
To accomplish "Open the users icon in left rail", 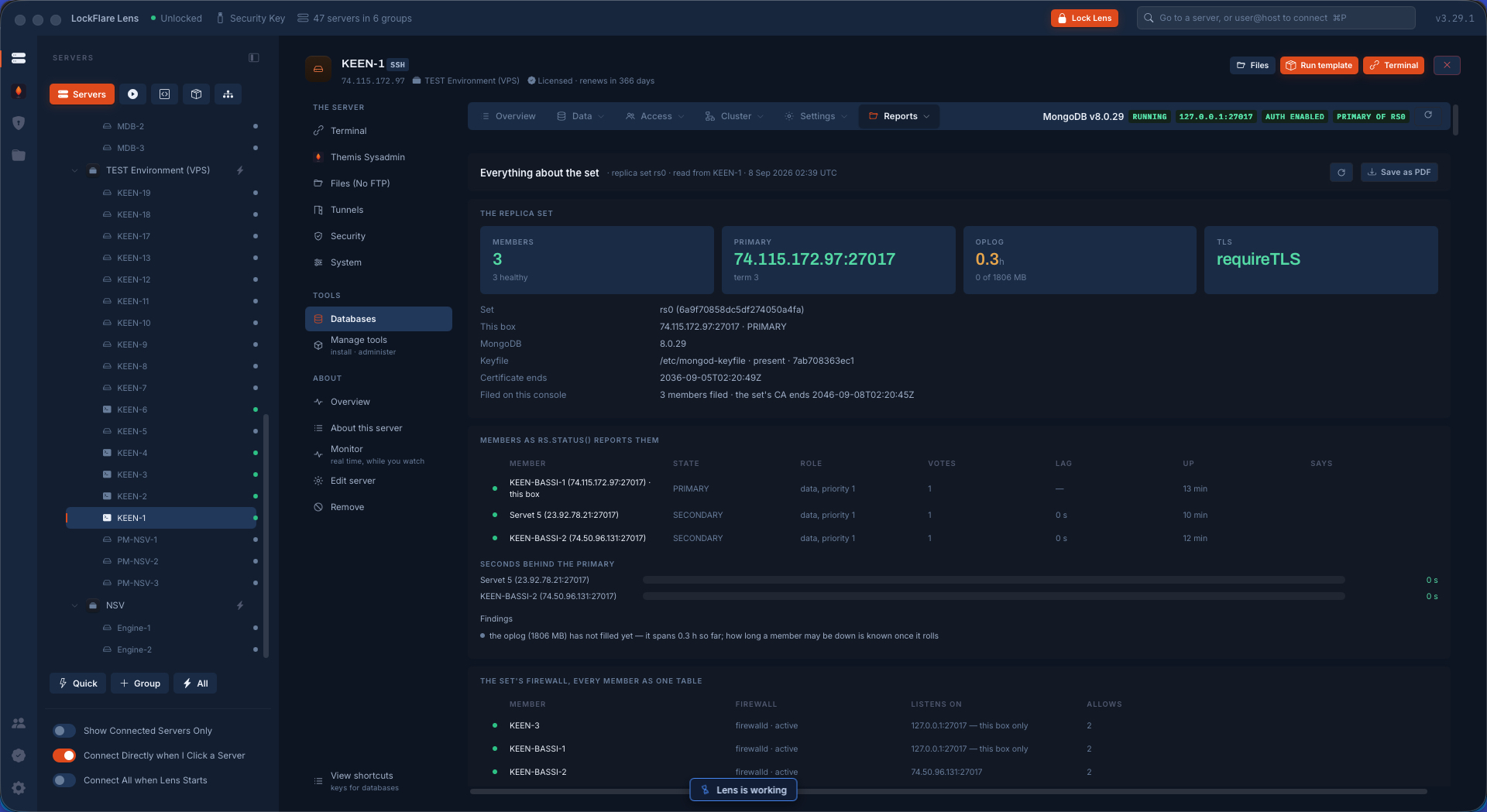I will [19, 723].
